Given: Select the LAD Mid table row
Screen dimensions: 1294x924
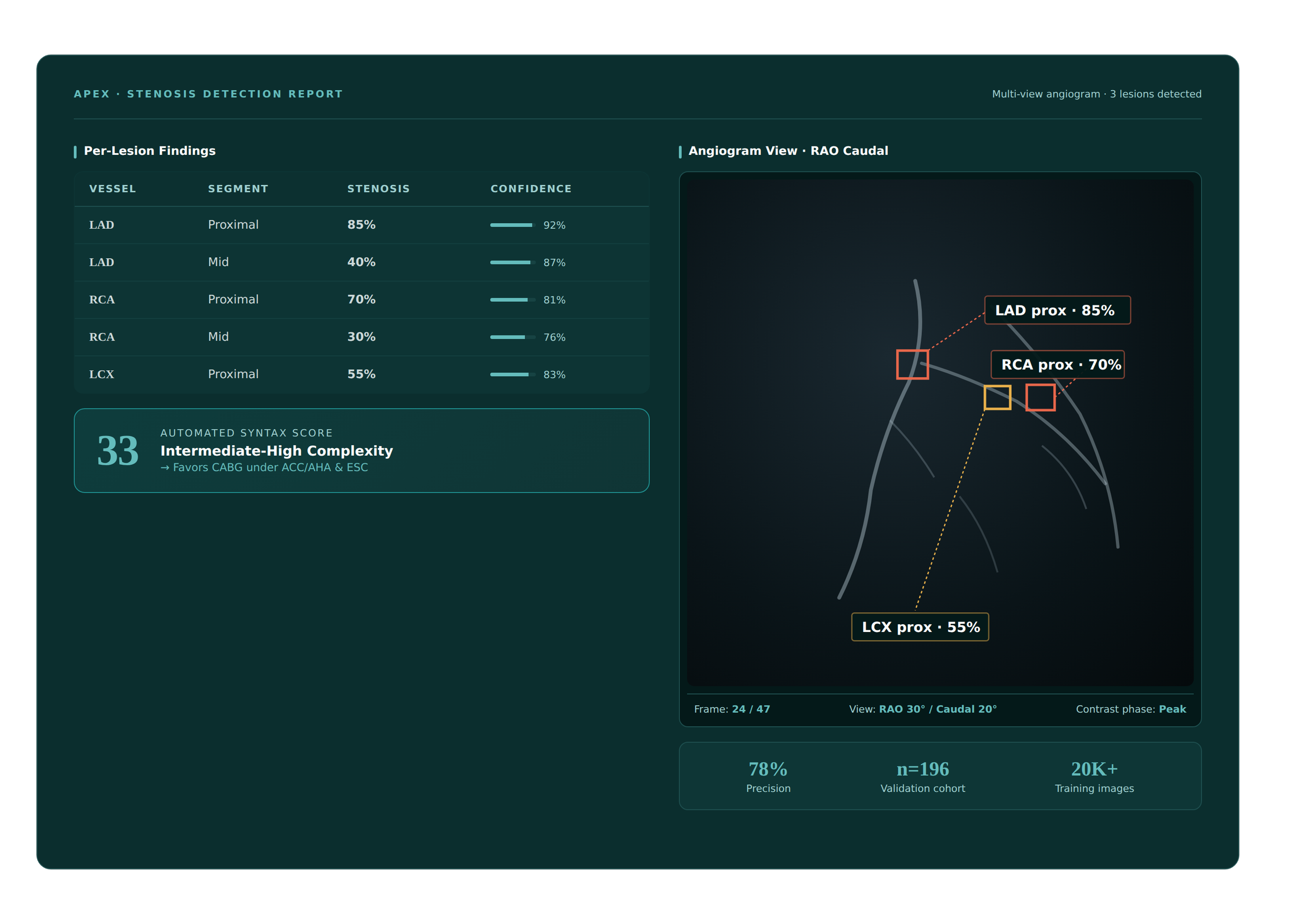Looking at the screenshot, I should 361,262.
